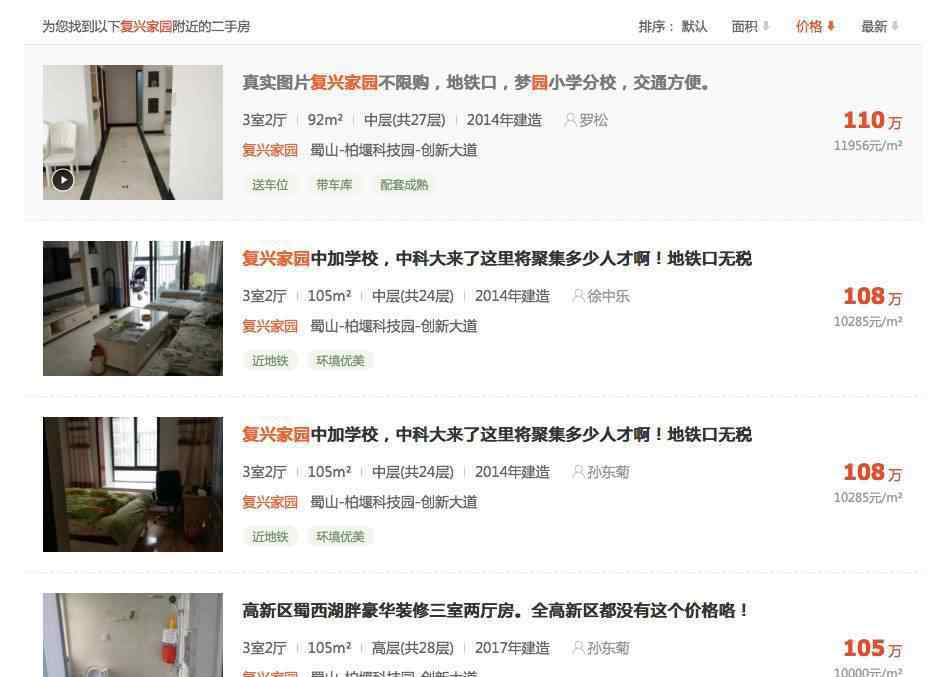The image size is (940, 677).
Task: Click 近地铁 tag on second listing
Action: tap(270, 360)
